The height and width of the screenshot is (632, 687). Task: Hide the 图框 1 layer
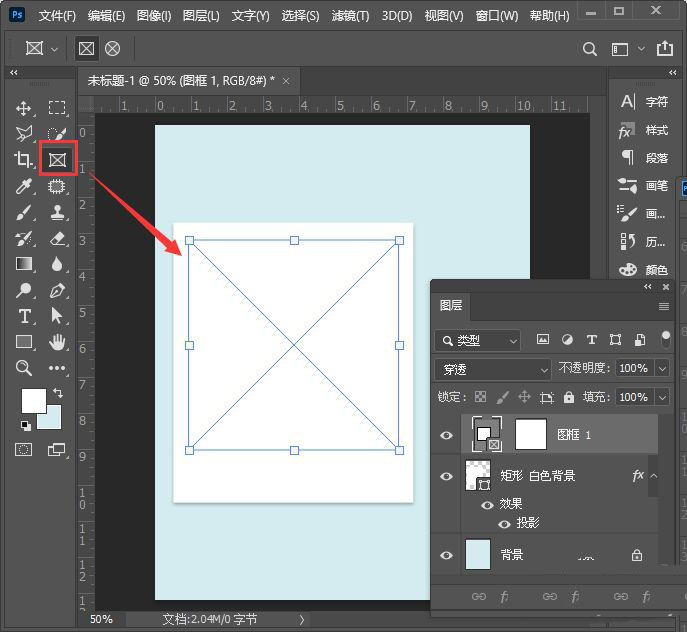(447, 435)
